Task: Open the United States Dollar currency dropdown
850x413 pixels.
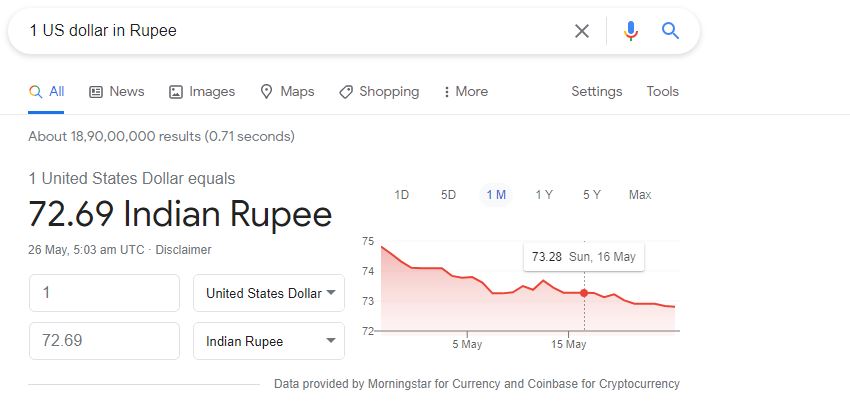Action: (269, 293)
